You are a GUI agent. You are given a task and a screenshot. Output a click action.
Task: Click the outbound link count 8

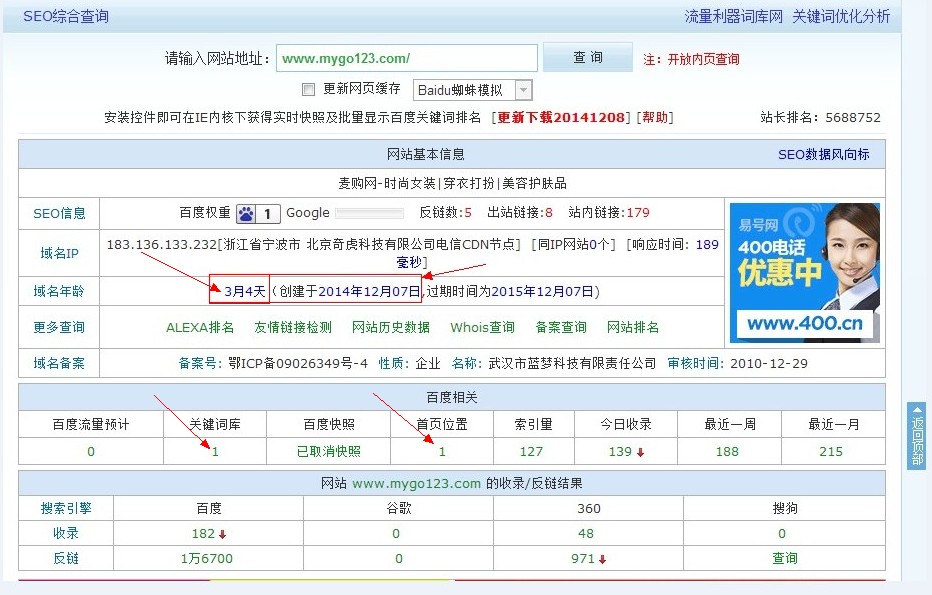(x=549, y=213)
